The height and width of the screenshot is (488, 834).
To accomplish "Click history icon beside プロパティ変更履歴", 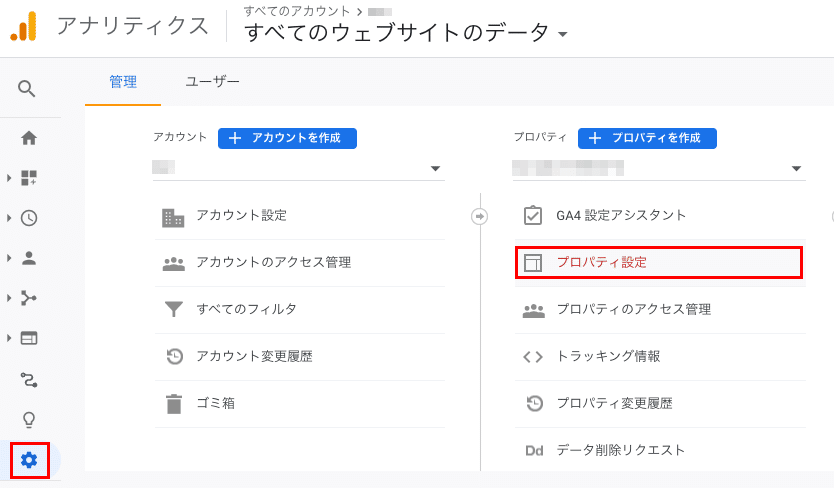I will pyautogui.click(x=535, y=403).
